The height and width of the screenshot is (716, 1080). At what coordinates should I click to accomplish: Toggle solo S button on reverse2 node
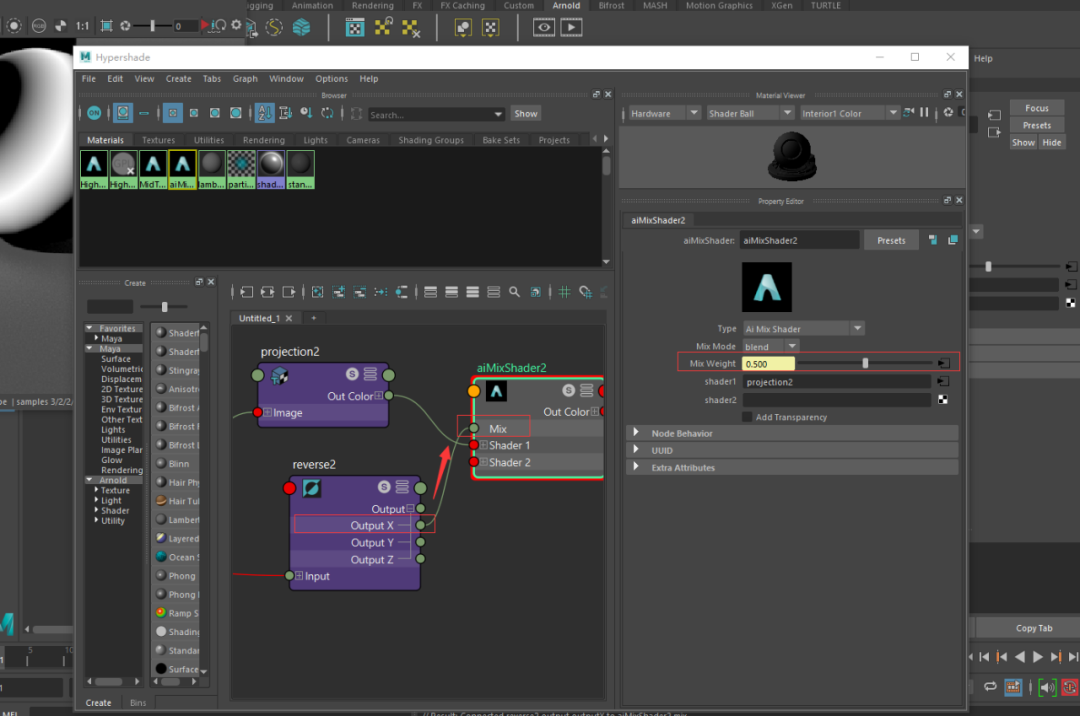384,487
